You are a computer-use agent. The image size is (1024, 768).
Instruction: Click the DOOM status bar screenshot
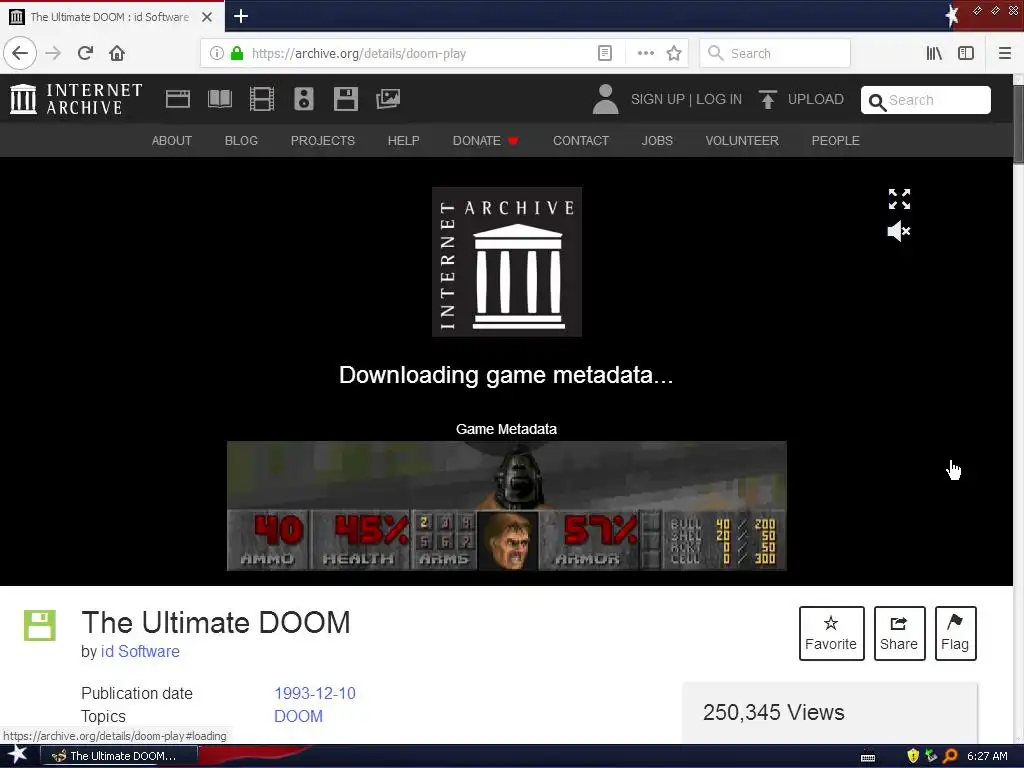point(506,506)
